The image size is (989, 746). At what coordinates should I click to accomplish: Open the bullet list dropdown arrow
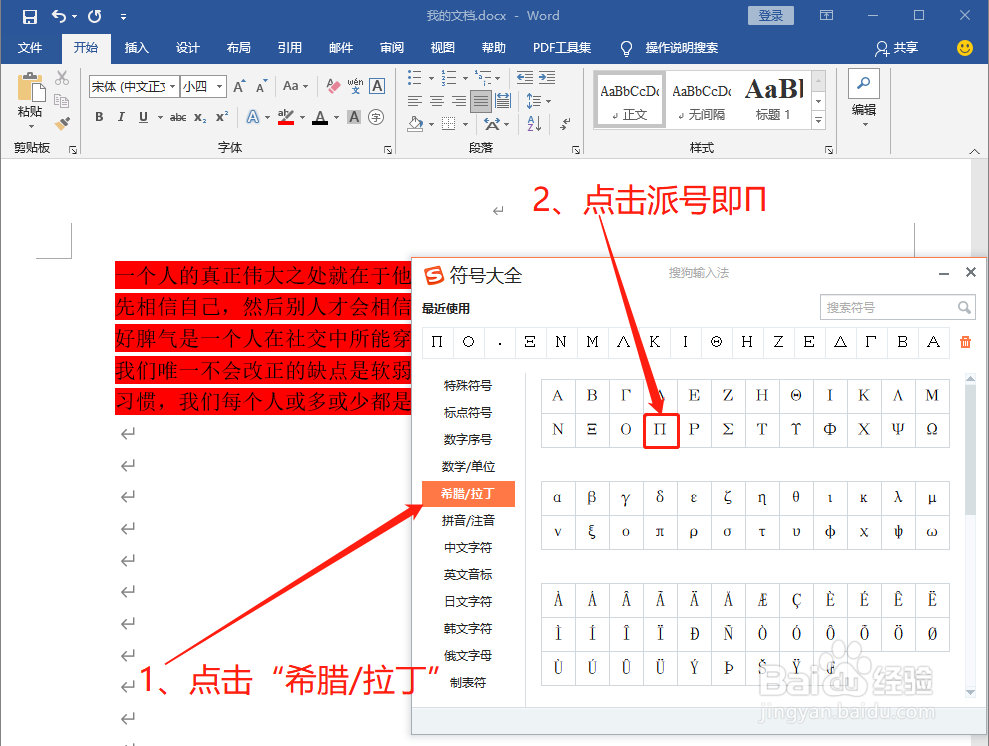click(431, 78)
